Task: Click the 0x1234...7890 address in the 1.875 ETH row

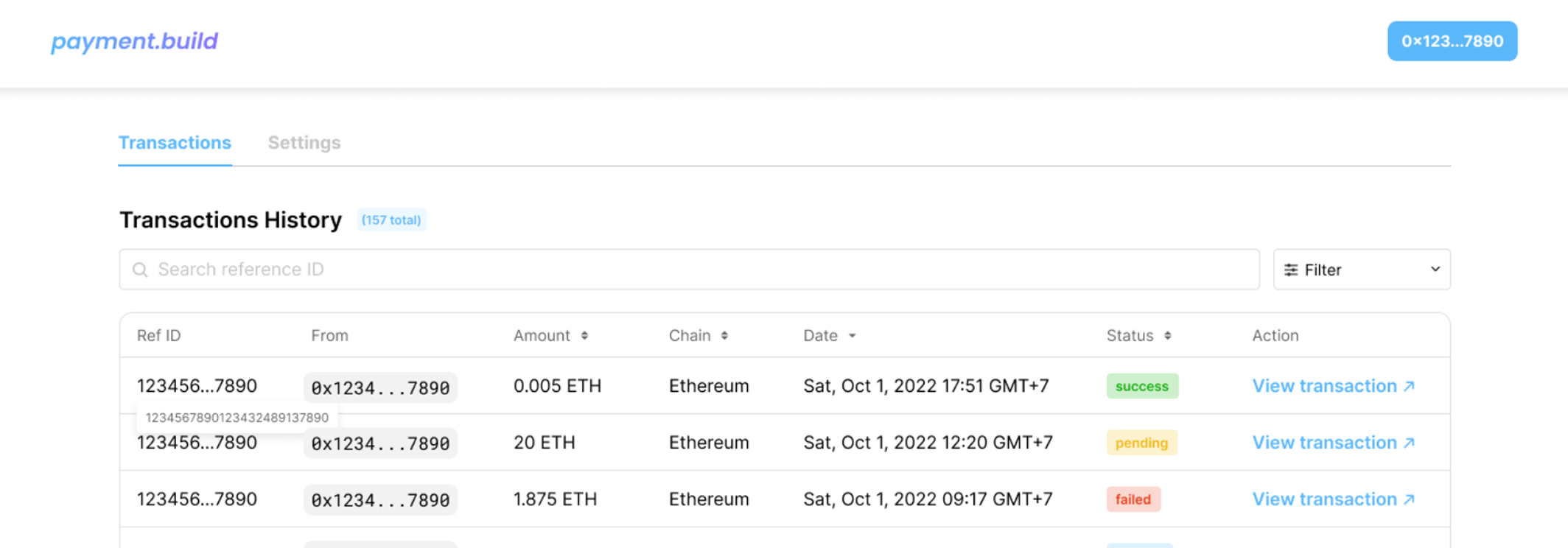Action: (380, 500)
